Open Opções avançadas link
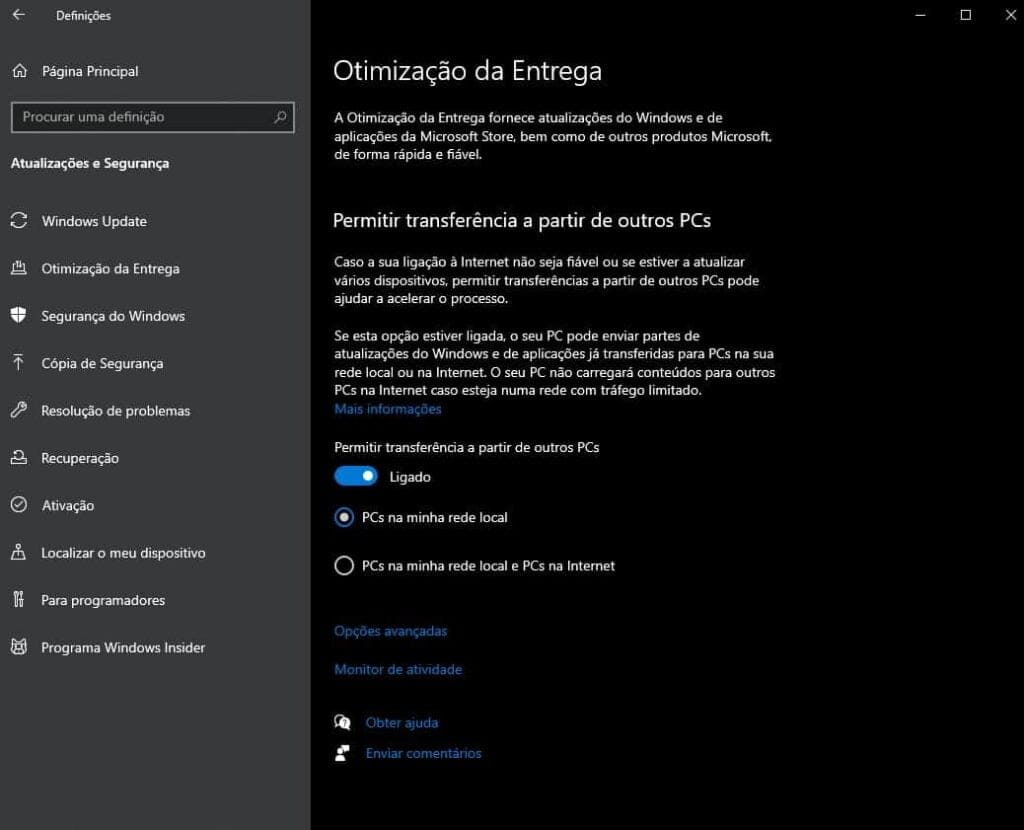 click(391, 631)
